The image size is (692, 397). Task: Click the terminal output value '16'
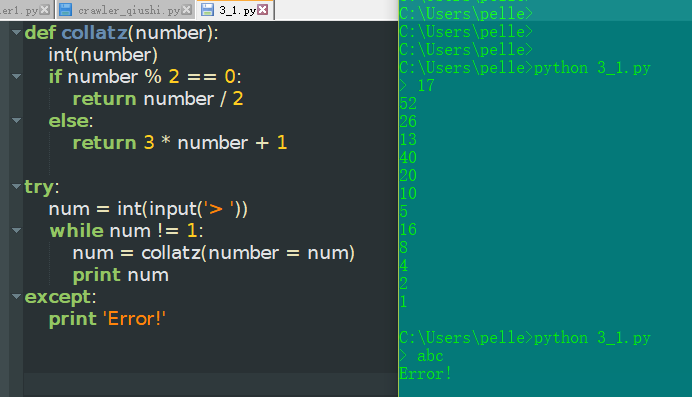(408, 229)
